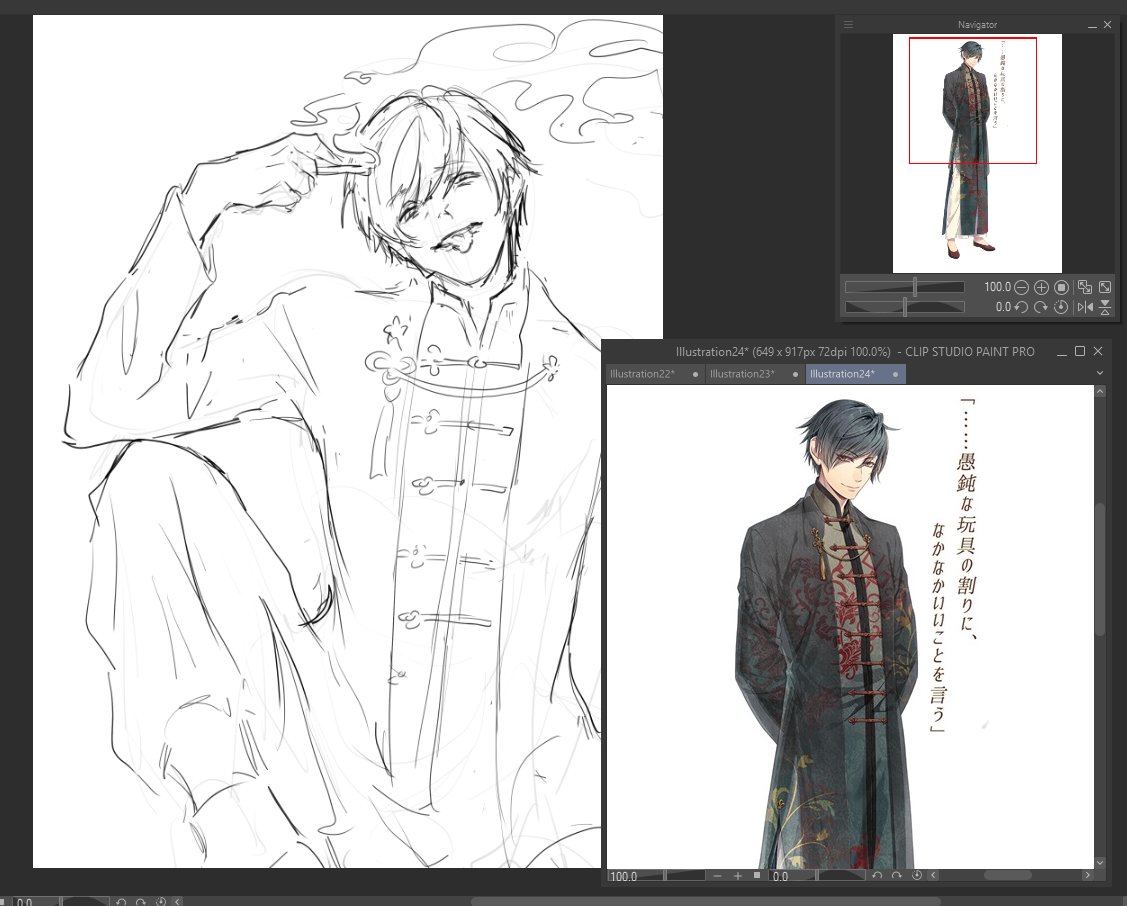Reset zoom to 100% in Navigator
This screenshot has height=906, width=1127.
(x=1061, y=287)
